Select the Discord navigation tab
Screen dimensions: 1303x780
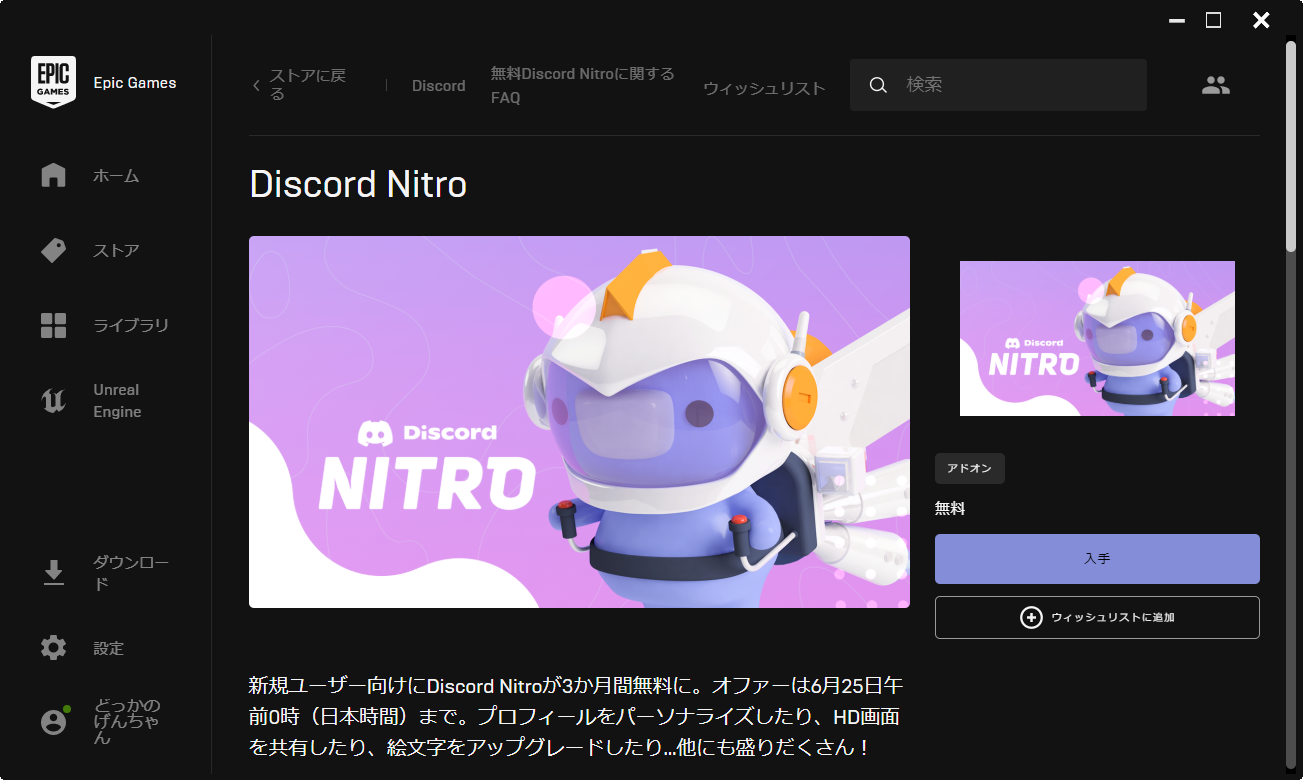pyautogui.click(x=438, y=86)
